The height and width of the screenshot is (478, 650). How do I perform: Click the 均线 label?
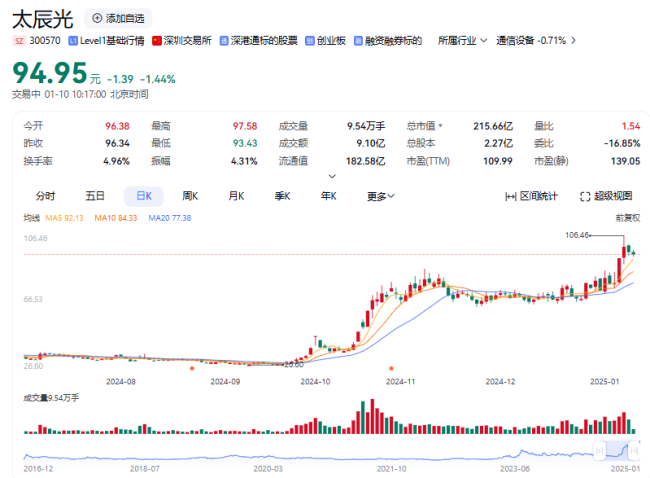pyautogui.click(x=32, y=218)
